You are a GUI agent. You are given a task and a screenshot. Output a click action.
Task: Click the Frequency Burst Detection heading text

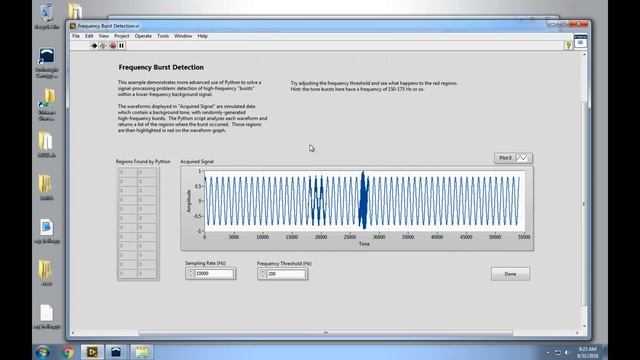click(x=161, y=67)
